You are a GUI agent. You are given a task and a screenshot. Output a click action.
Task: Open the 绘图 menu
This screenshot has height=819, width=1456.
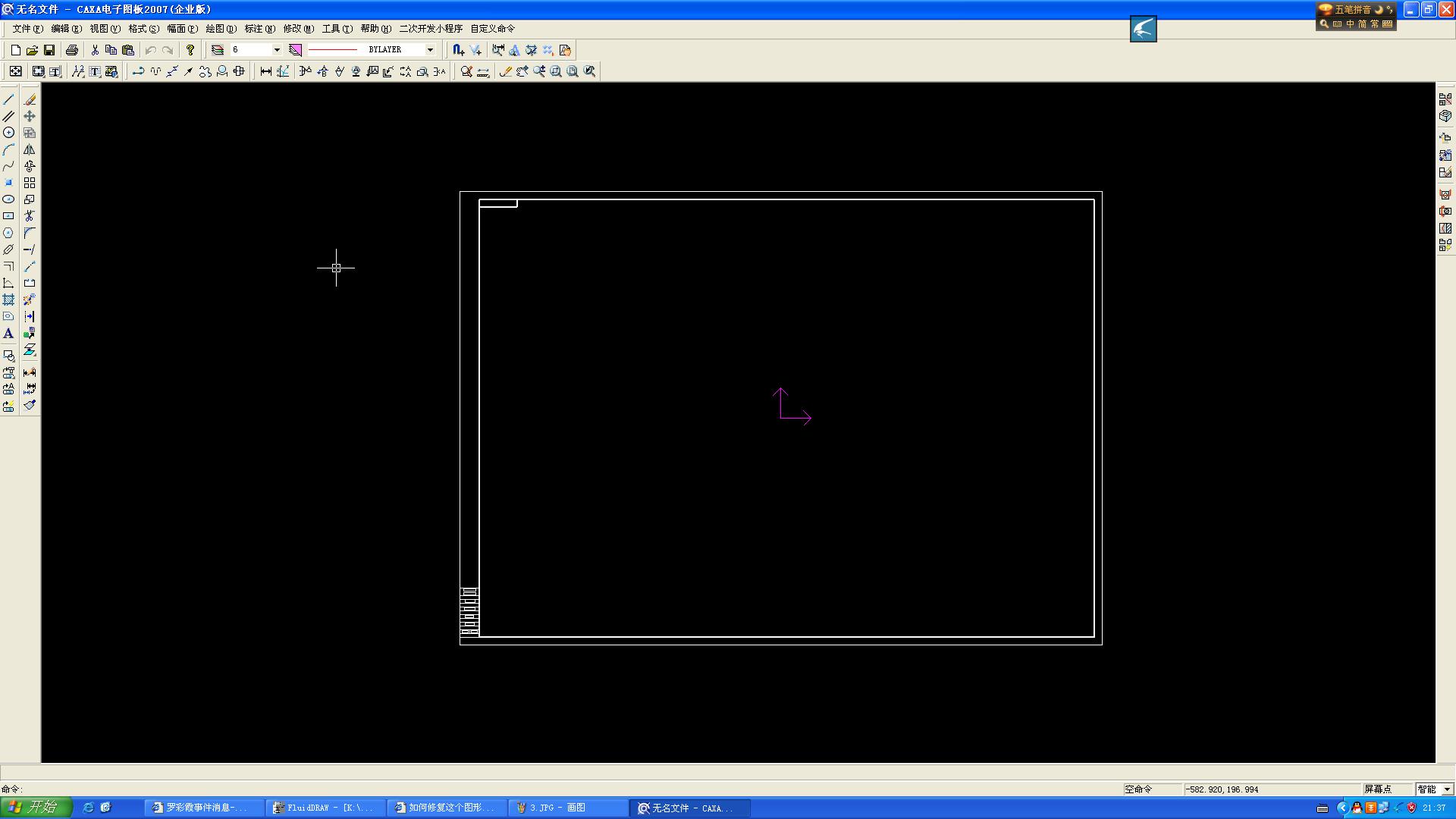(x=221, y=29)
